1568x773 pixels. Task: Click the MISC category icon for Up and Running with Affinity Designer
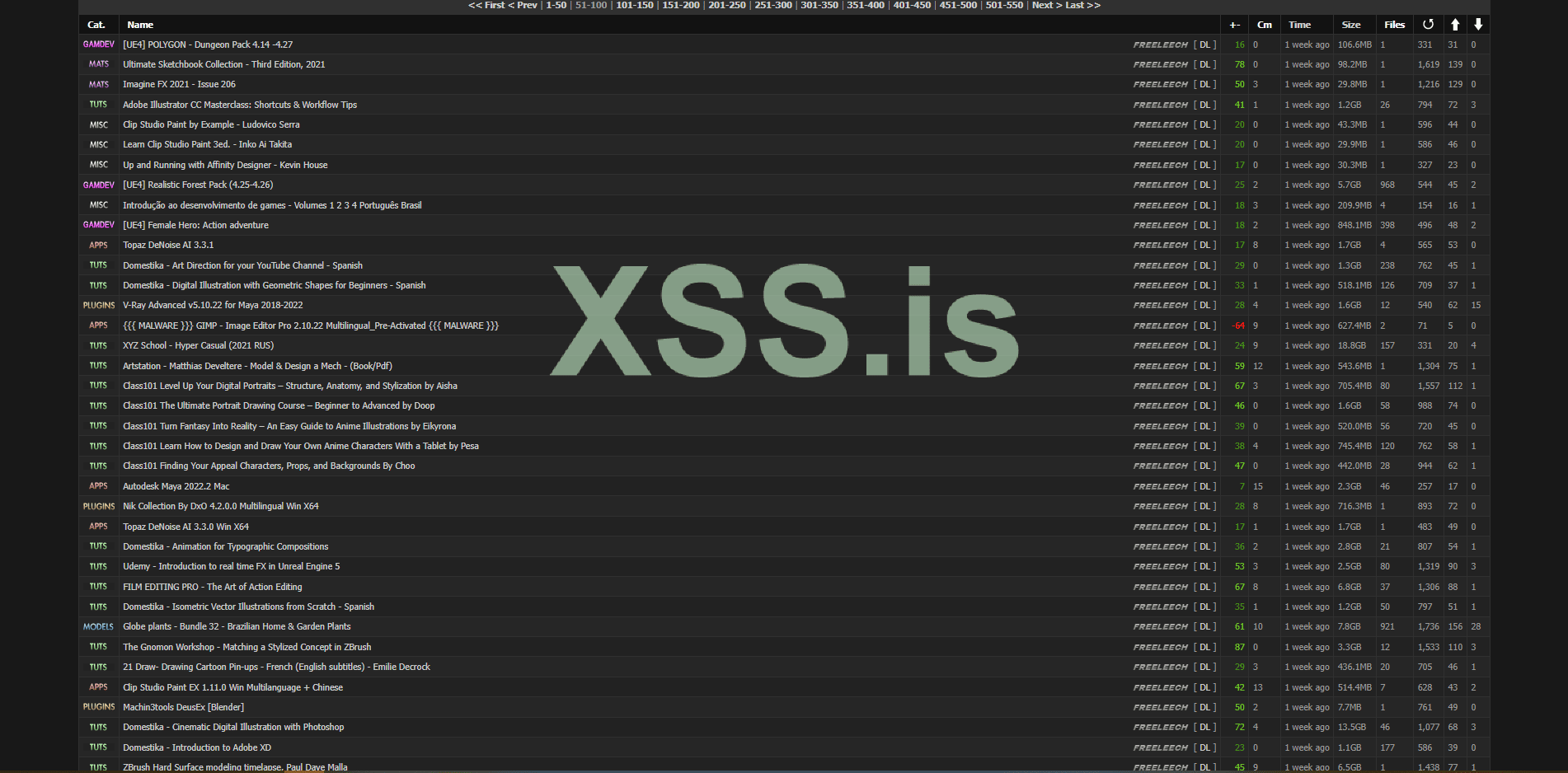coord(99,165)
